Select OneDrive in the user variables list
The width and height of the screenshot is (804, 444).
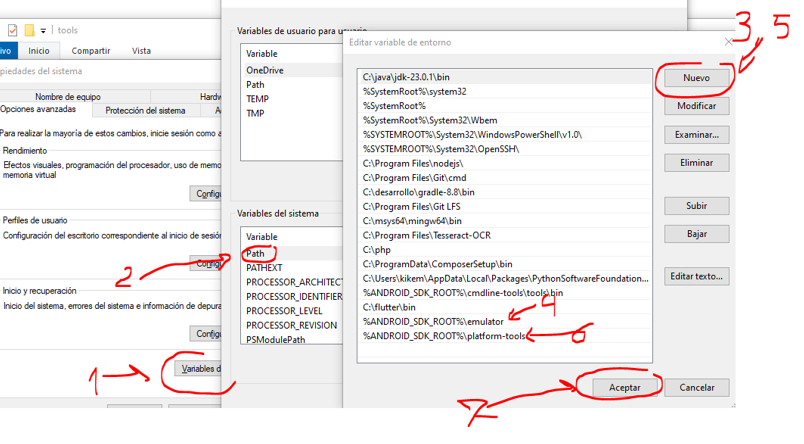[265, 71]
